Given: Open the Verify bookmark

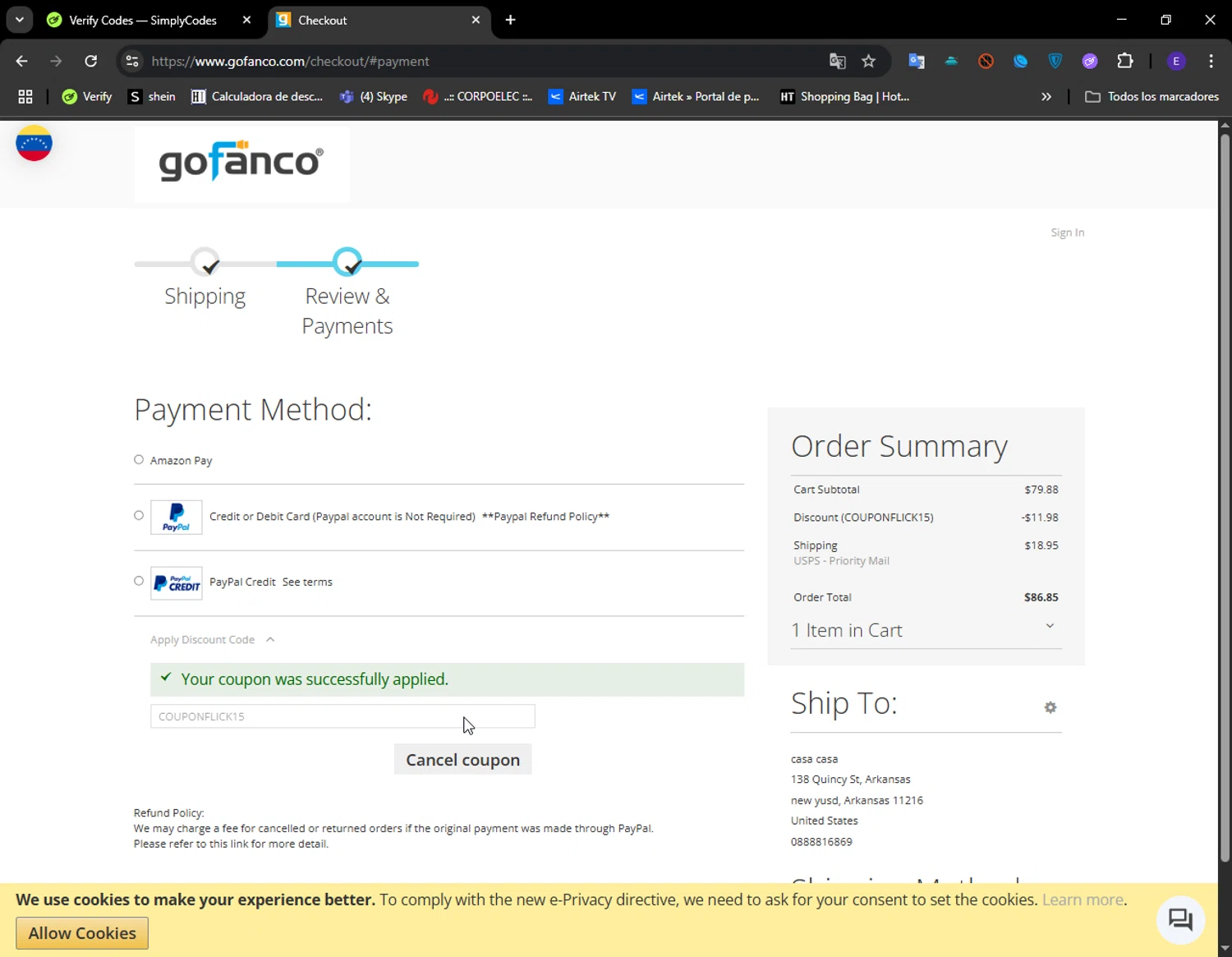Looking at the screenshot, I should point(87,96).
